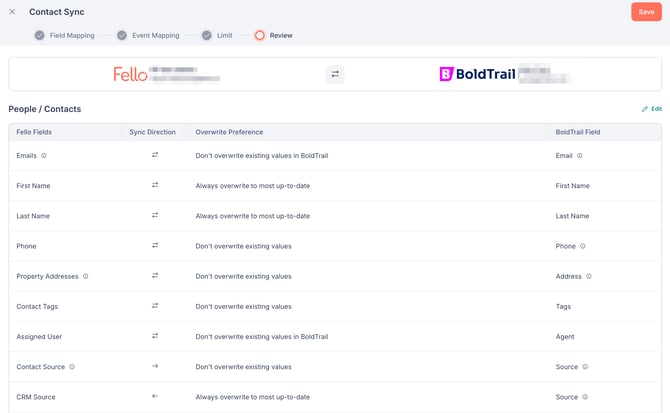Go to the Field Mapping step
This screenshot has height=413, width=670.
64,35
